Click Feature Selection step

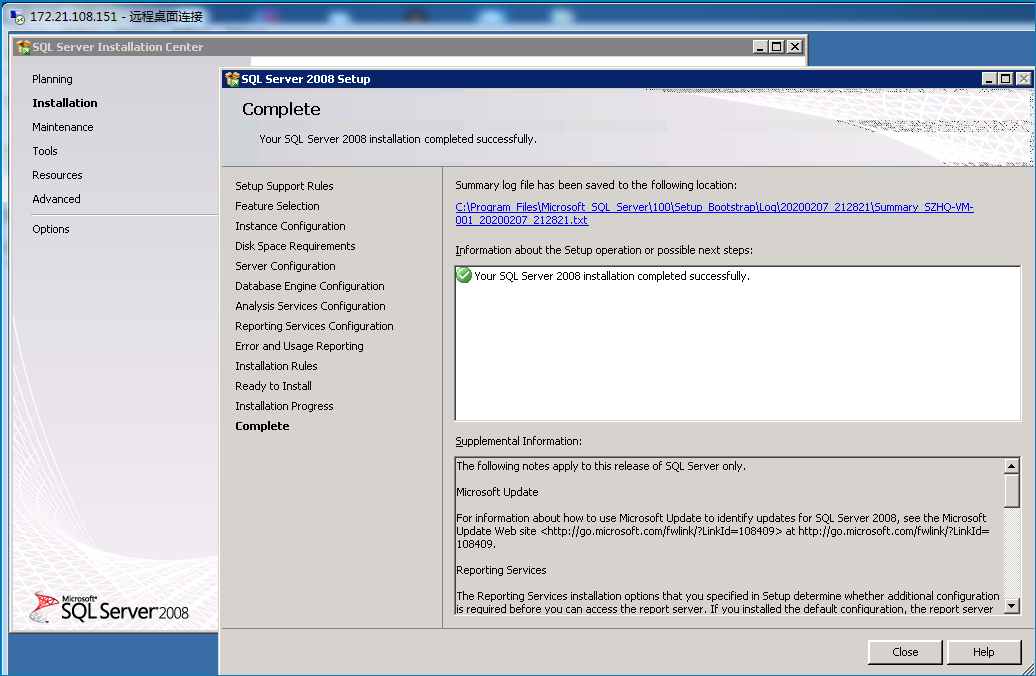point(278,206)
